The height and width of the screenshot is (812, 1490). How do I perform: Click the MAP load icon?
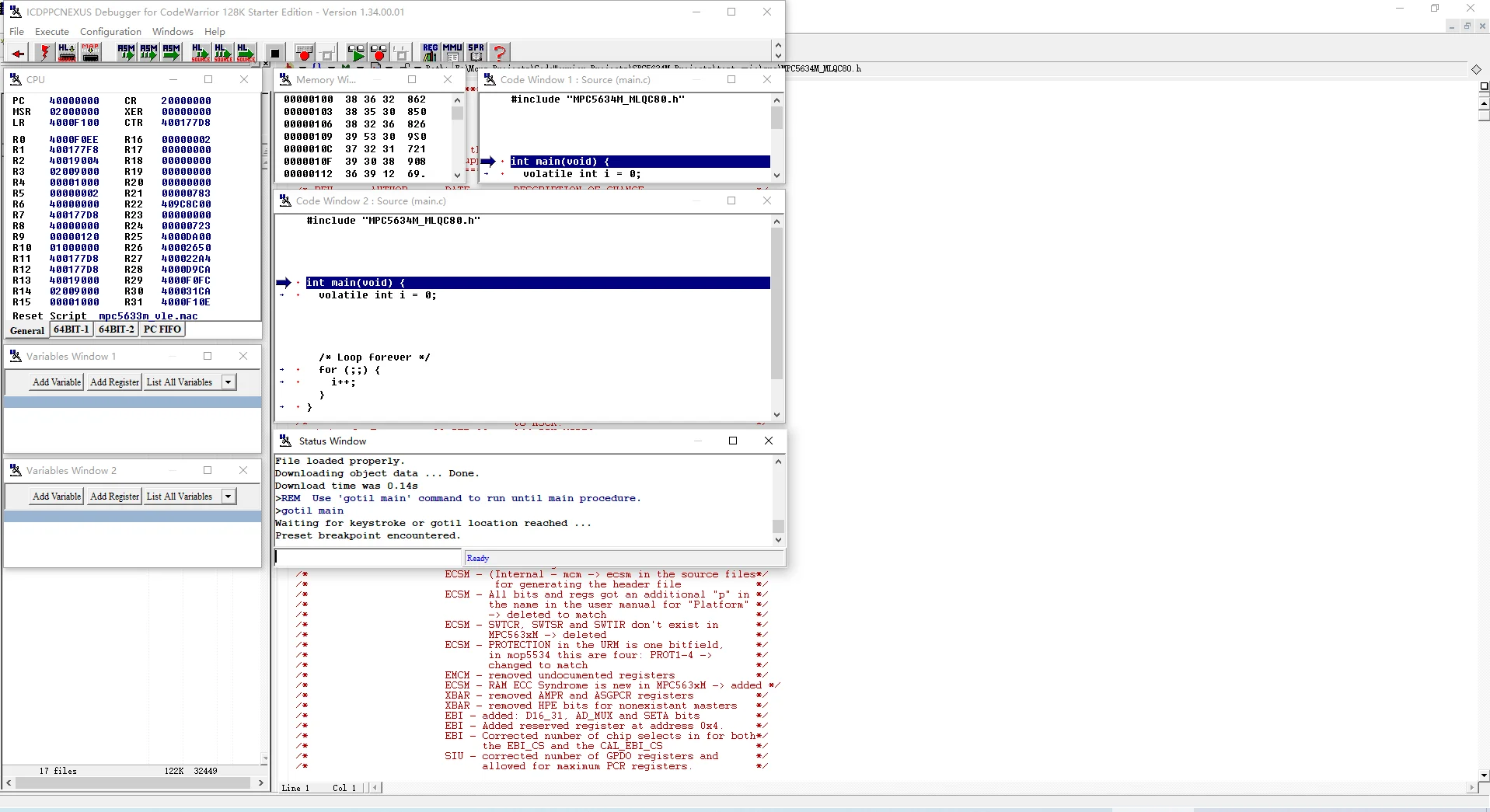(x=90, y=53)
